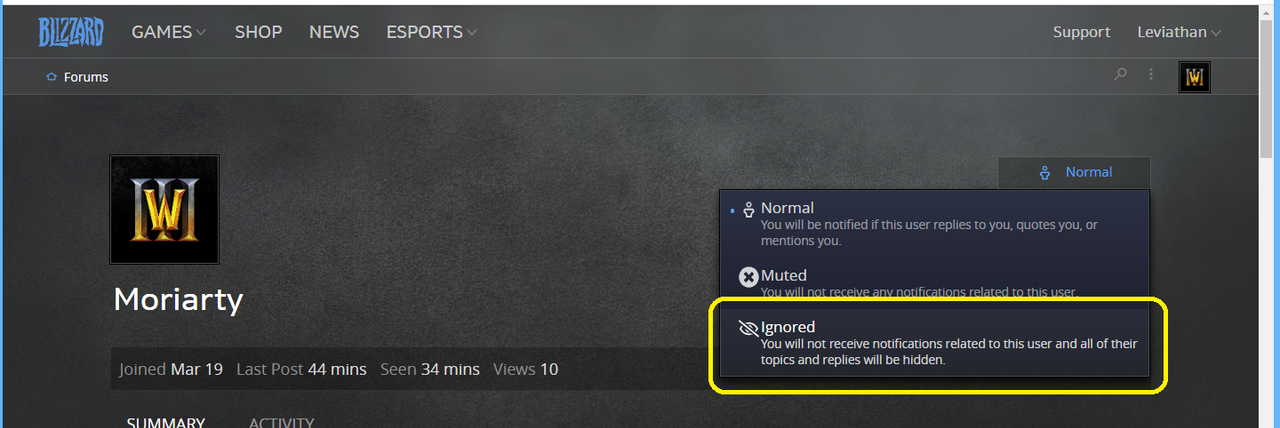Choose Ignored to hide this user's posts

[934, 343]
